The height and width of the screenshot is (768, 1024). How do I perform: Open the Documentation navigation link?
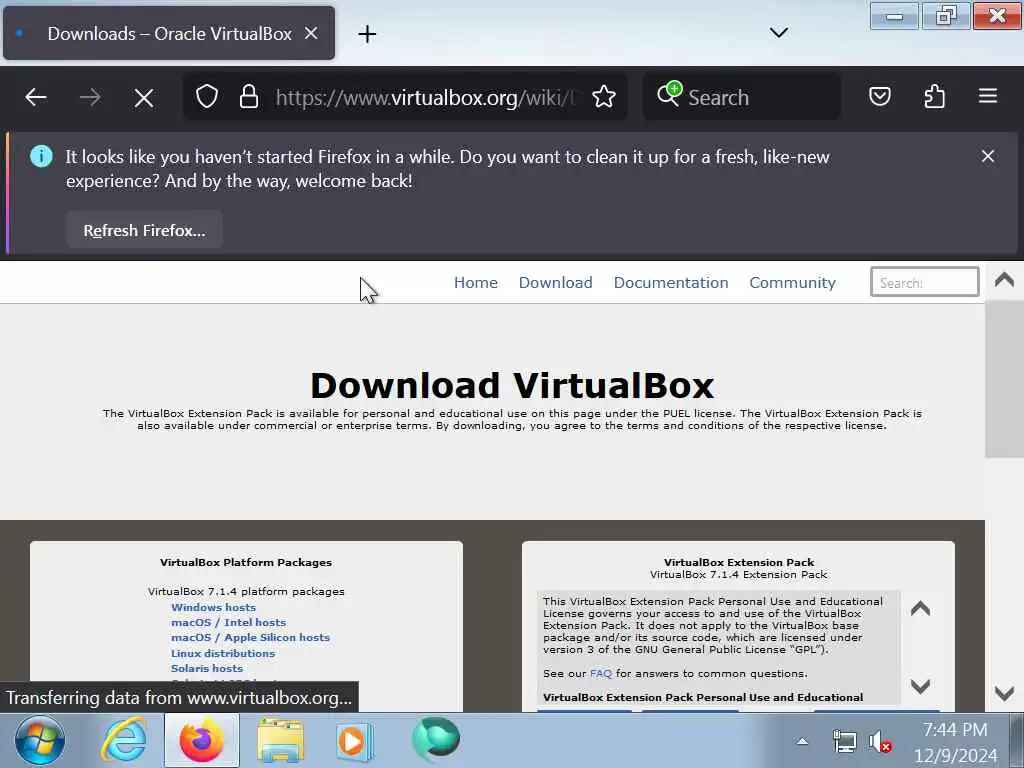671,283
